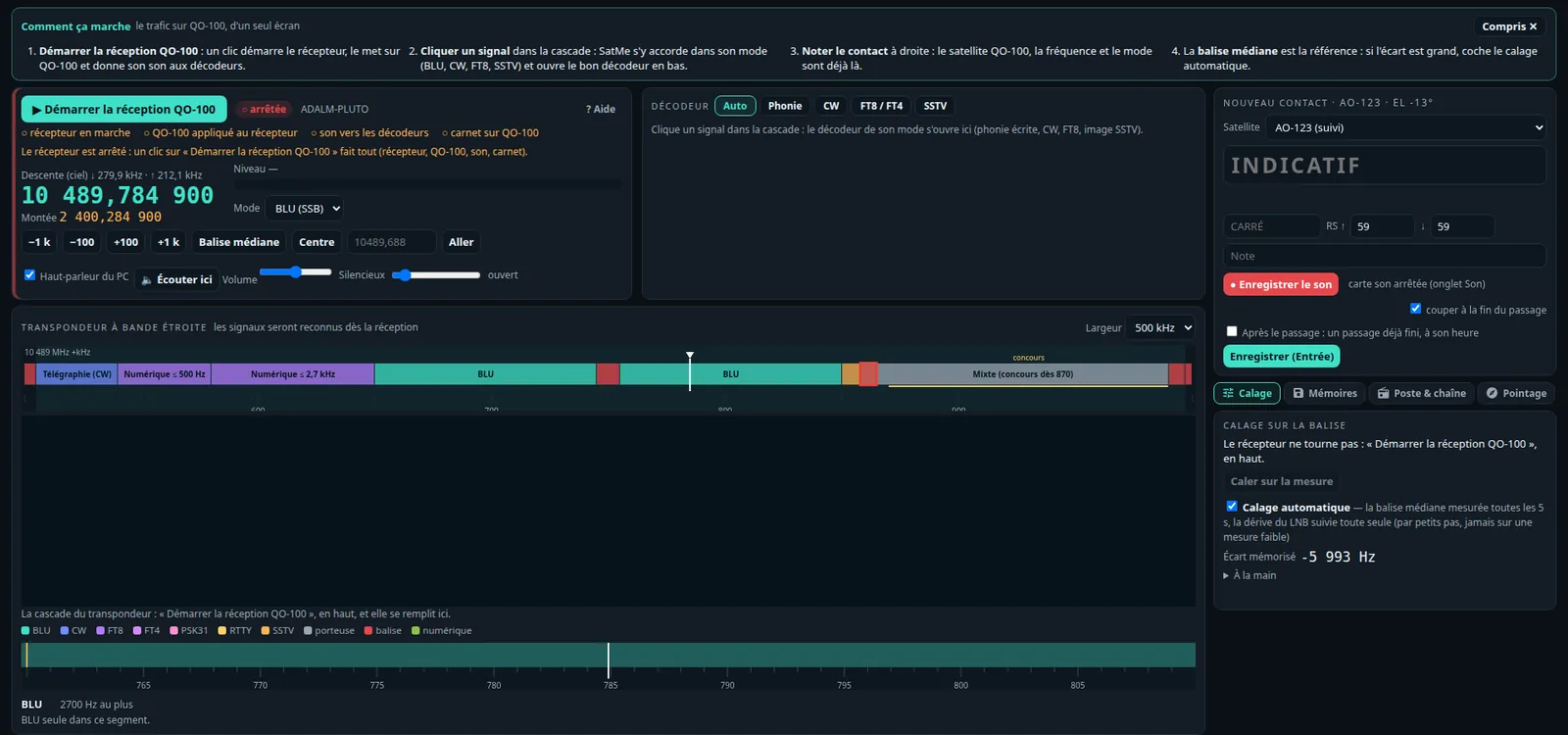1568x735 pixels.
Task: Expand the À la main section
Action: coord(1250,575)
